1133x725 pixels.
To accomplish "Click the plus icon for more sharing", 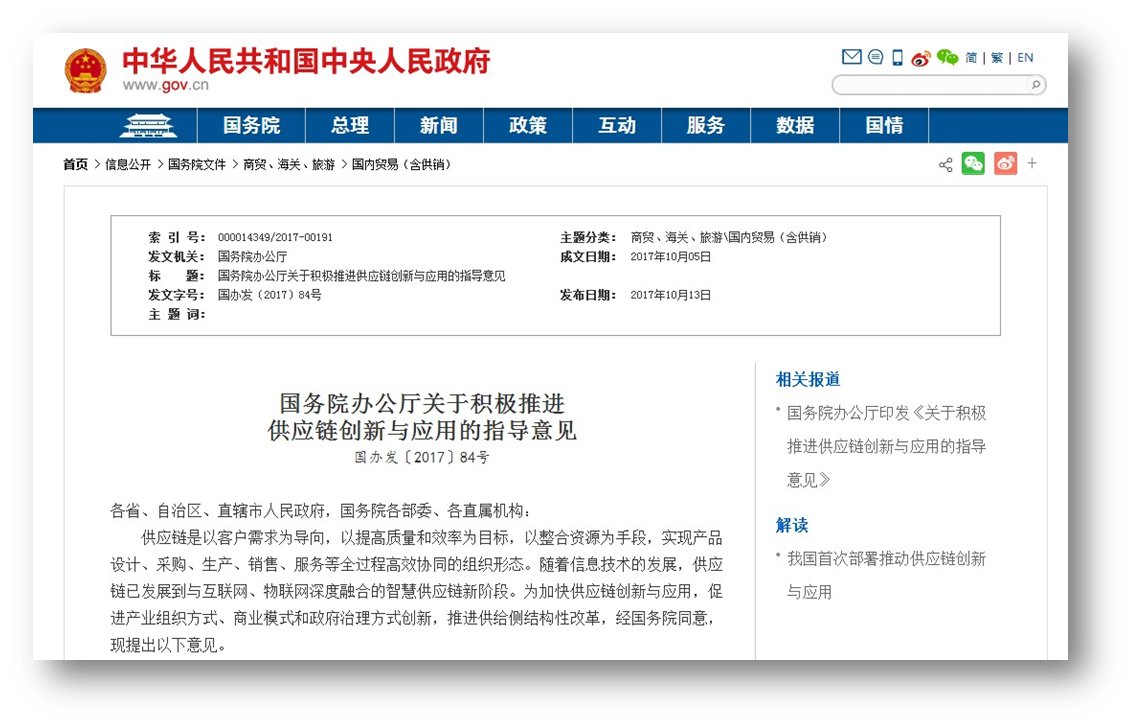I will (x=1032, y=163).
